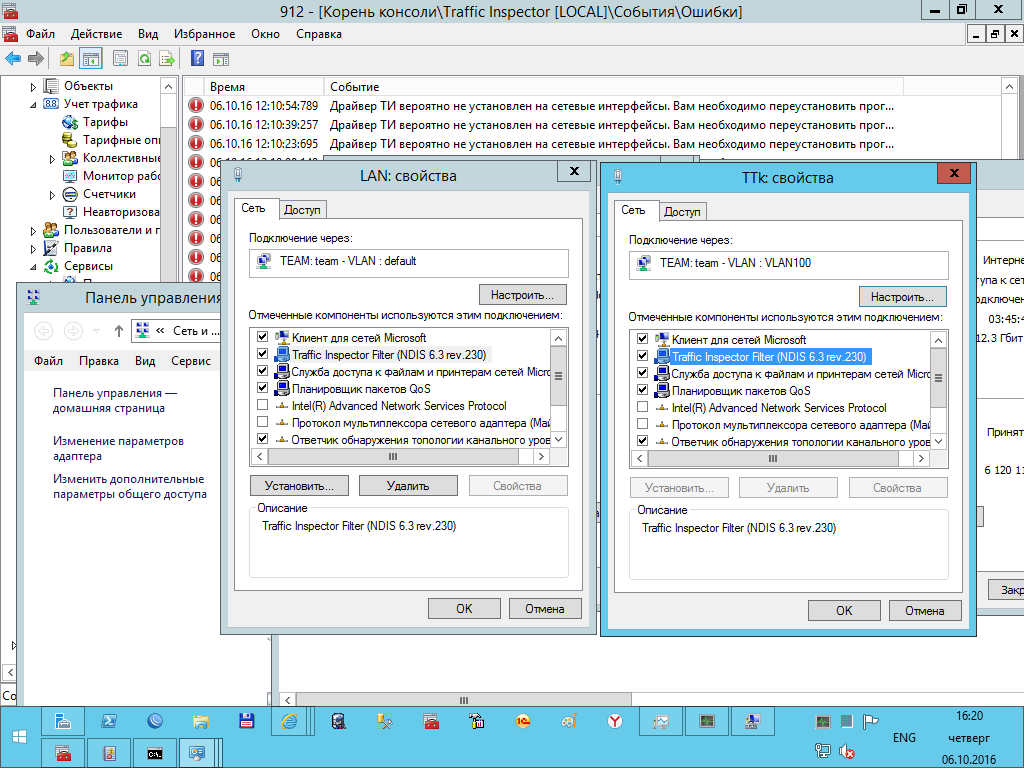Uncheck Служба доступа к файлам in TTk properties
1024x768 pixels.
point(643,373)
